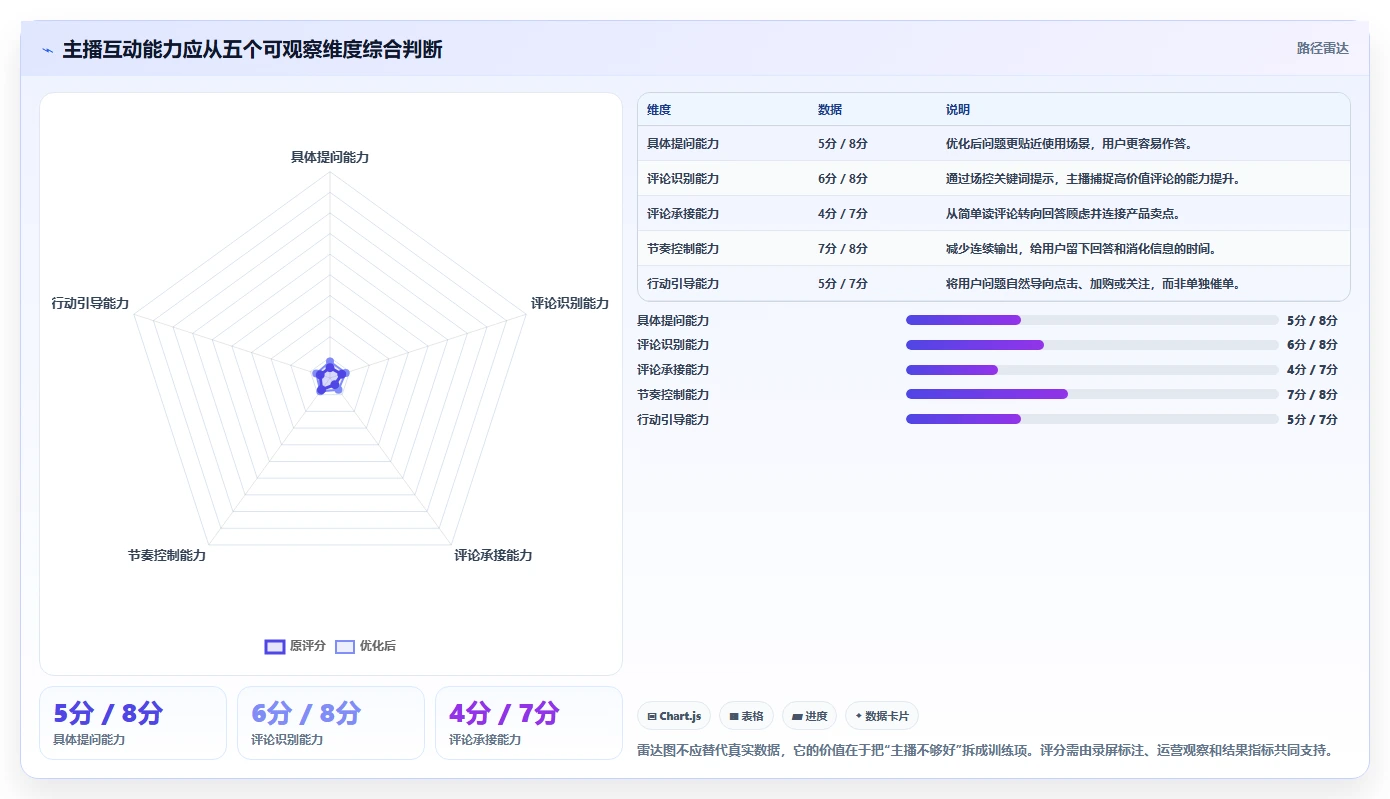This screenshot has width=1390, height=799.
Task: Click the 具体提问能力 progress bar
Action: [1092, 320]
